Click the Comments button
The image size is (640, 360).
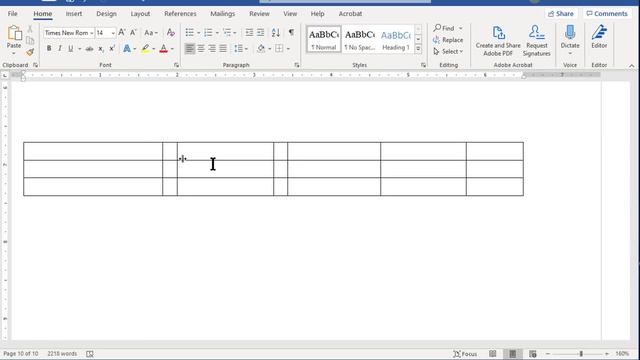pyautogui.click(x=607, y=13)
